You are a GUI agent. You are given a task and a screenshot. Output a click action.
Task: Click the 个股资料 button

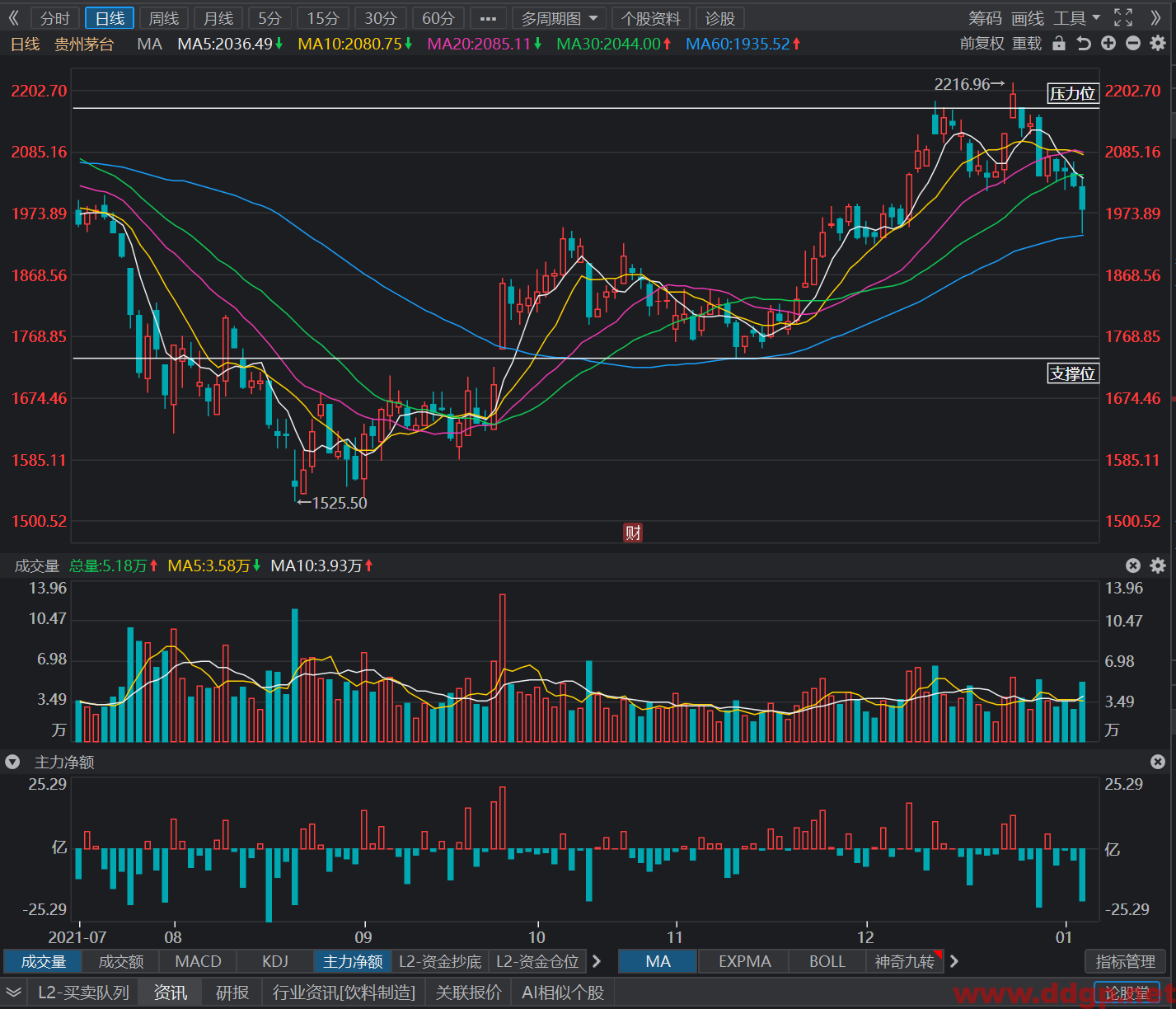point(651,18)
